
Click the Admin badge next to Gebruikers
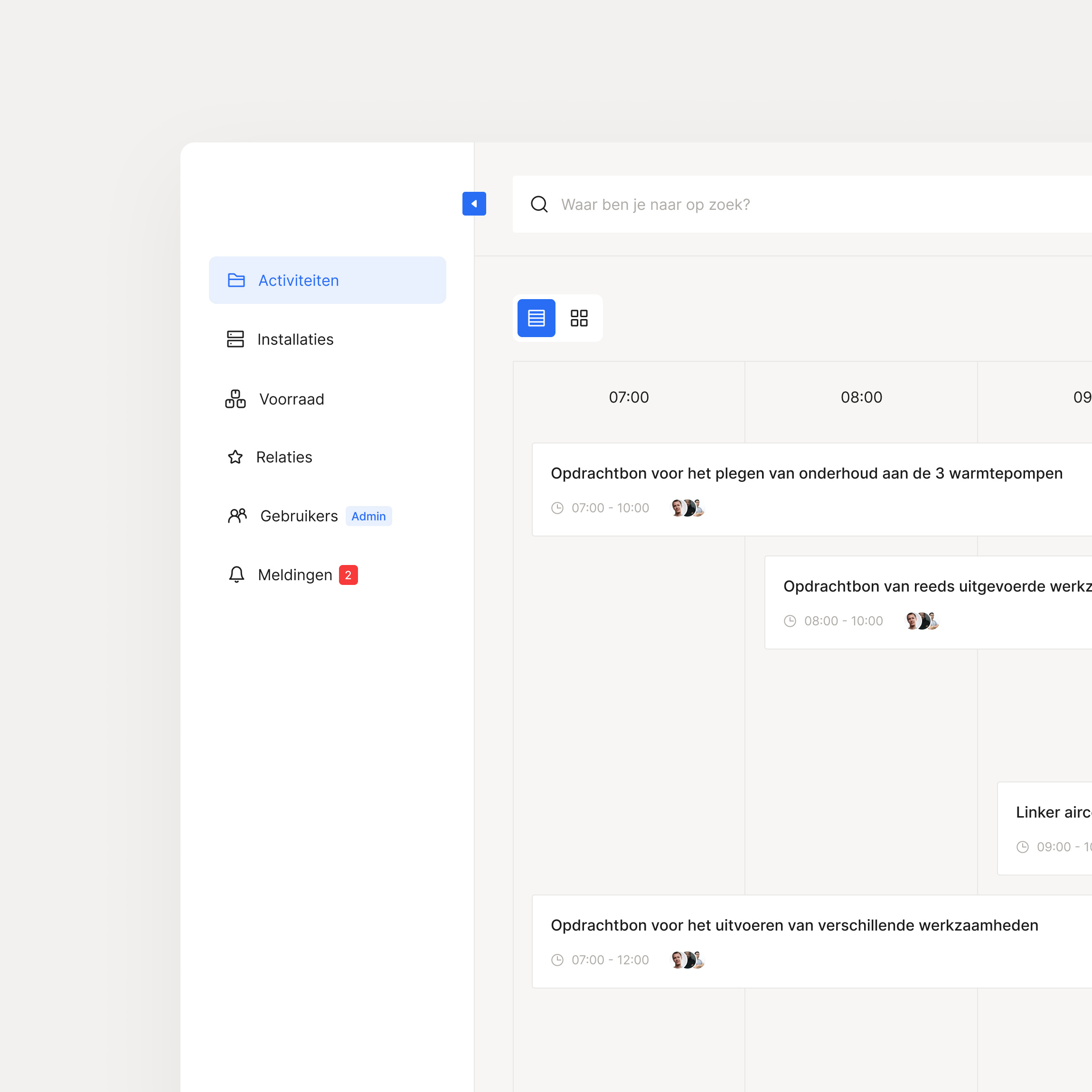[x=368, y=516]
